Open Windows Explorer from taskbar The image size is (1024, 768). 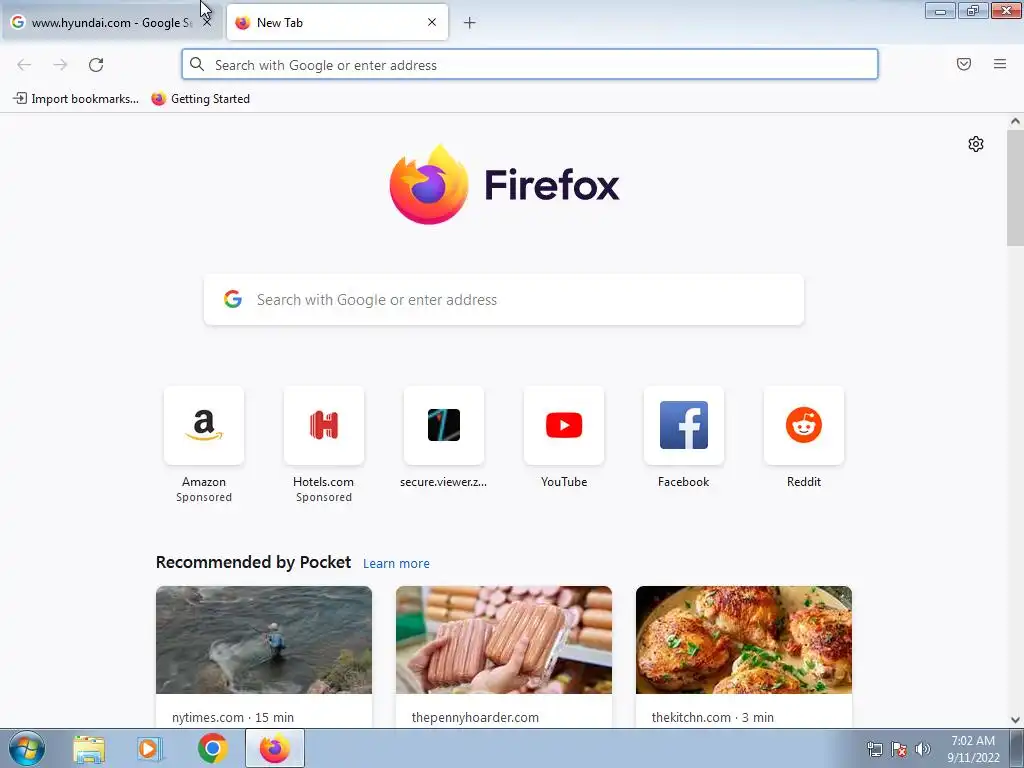tap(89, 749)
